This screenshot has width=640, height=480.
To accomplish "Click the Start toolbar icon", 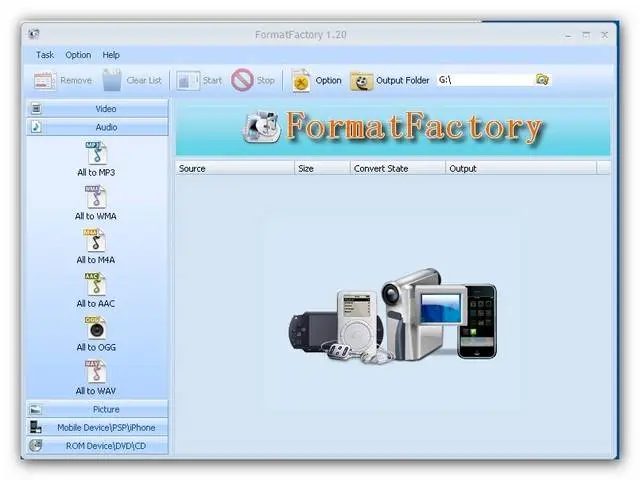I will [x=188, y=80].
